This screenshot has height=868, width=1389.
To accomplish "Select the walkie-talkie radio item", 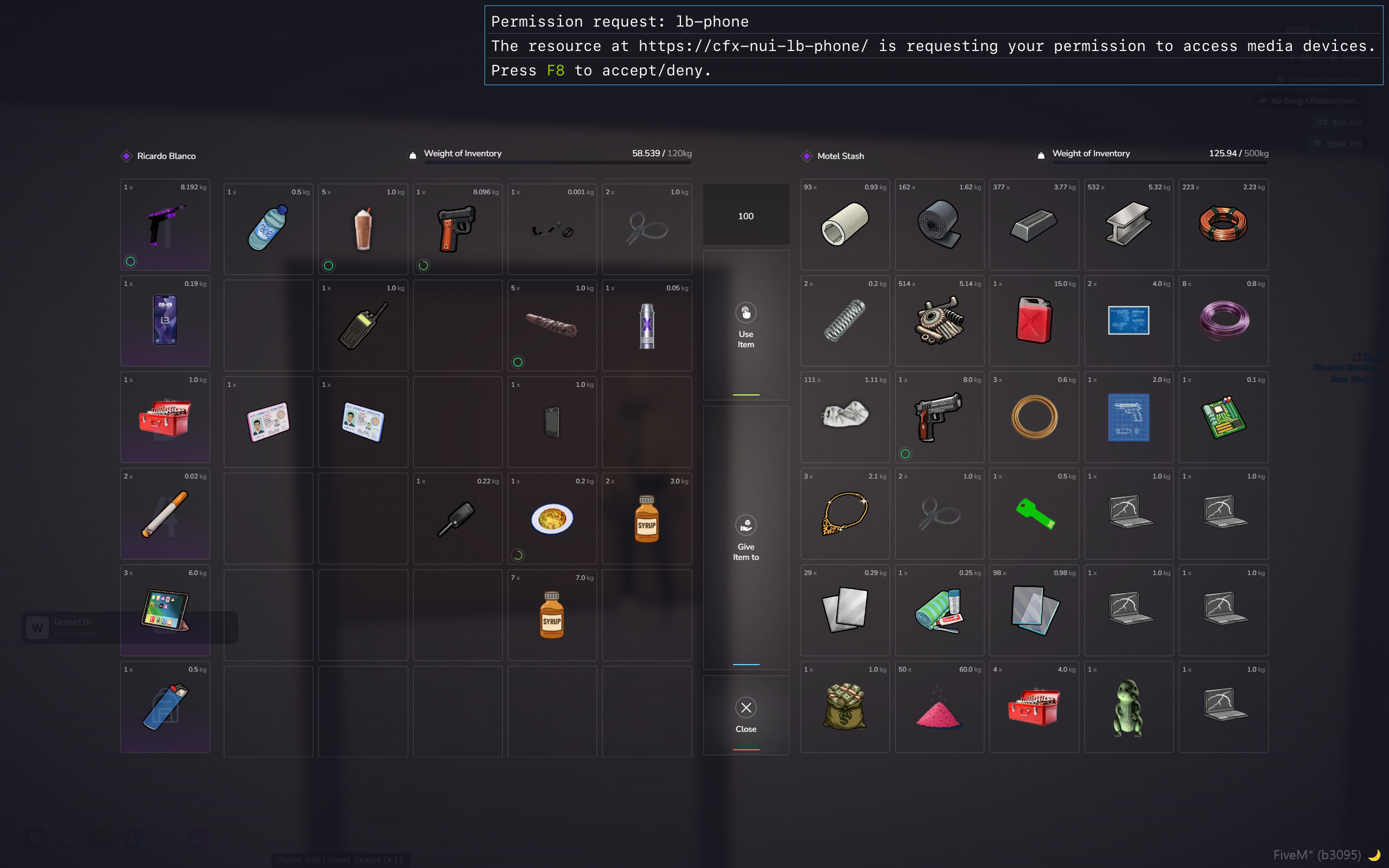I will point(363,325).
